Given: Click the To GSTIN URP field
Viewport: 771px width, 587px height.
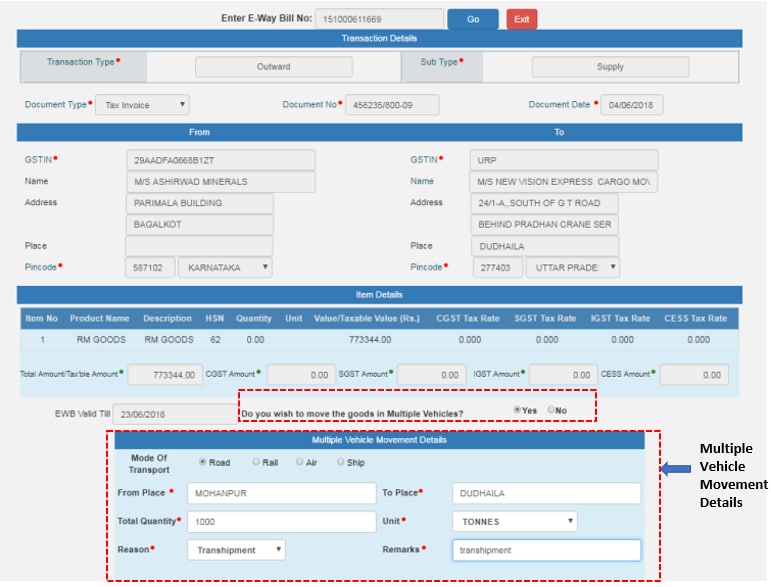Looking at the screenshot, I should (x=564, y=160).
